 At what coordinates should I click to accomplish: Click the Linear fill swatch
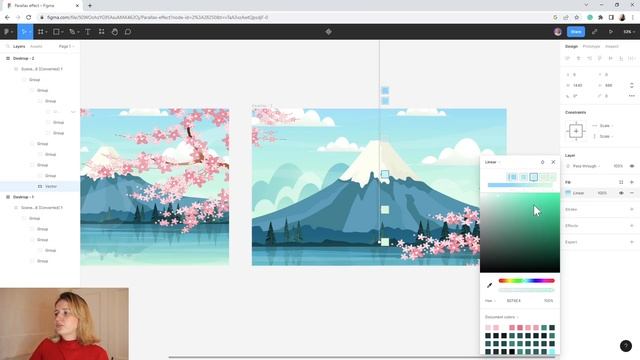coord(568,193)
